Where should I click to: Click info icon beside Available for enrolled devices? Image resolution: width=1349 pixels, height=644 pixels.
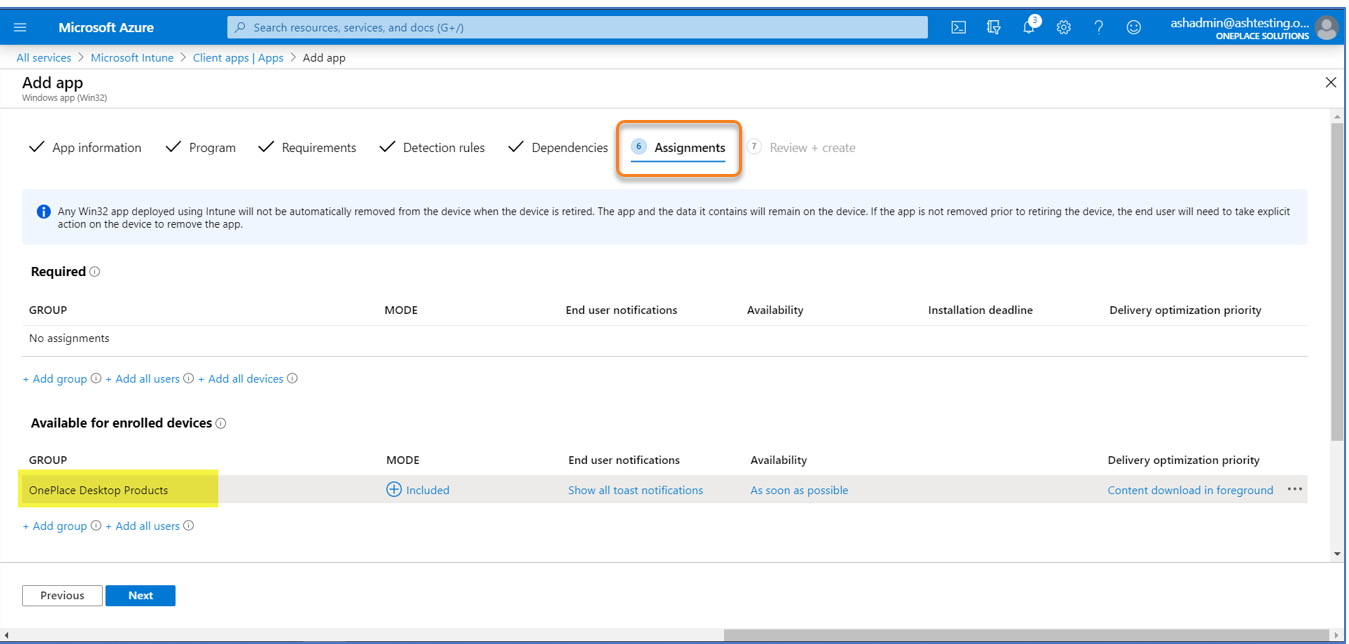[x=221, y=423]
